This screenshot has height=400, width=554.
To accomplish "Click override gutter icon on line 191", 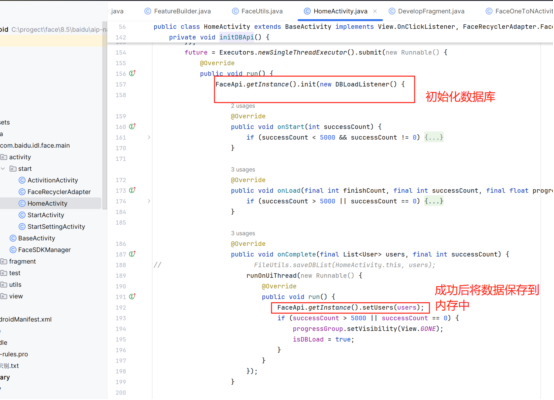I will pyautogui.click(x=132, y=297).
